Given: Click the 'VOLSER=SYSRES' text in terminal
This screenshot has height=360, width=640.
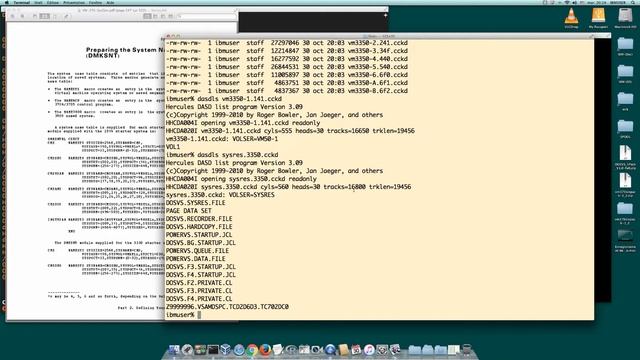Looking at the screenshot, I should click(x=252, y=195).
